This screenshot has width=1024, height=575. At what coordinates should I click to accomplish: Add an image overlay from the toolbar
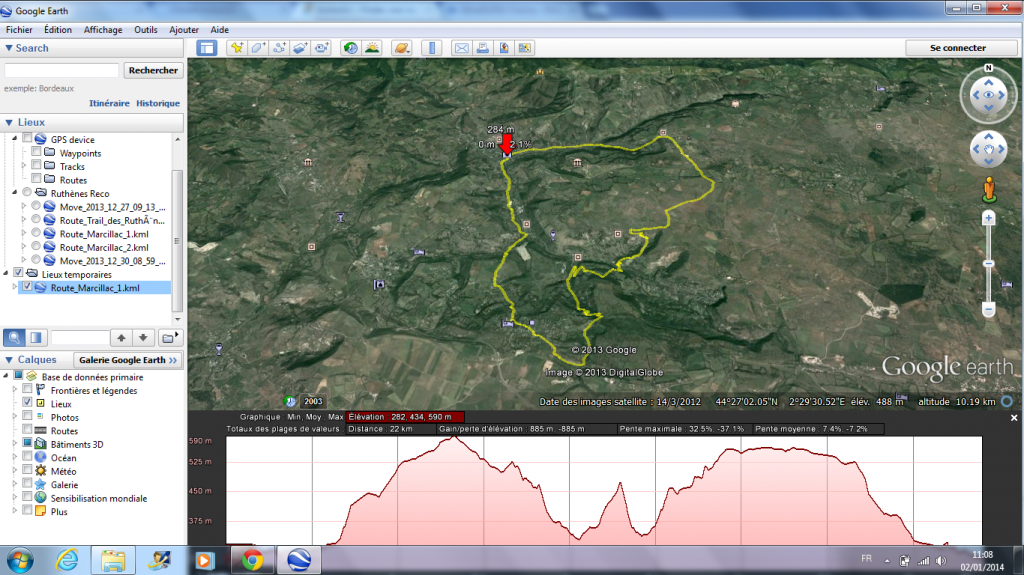[300, 48]
